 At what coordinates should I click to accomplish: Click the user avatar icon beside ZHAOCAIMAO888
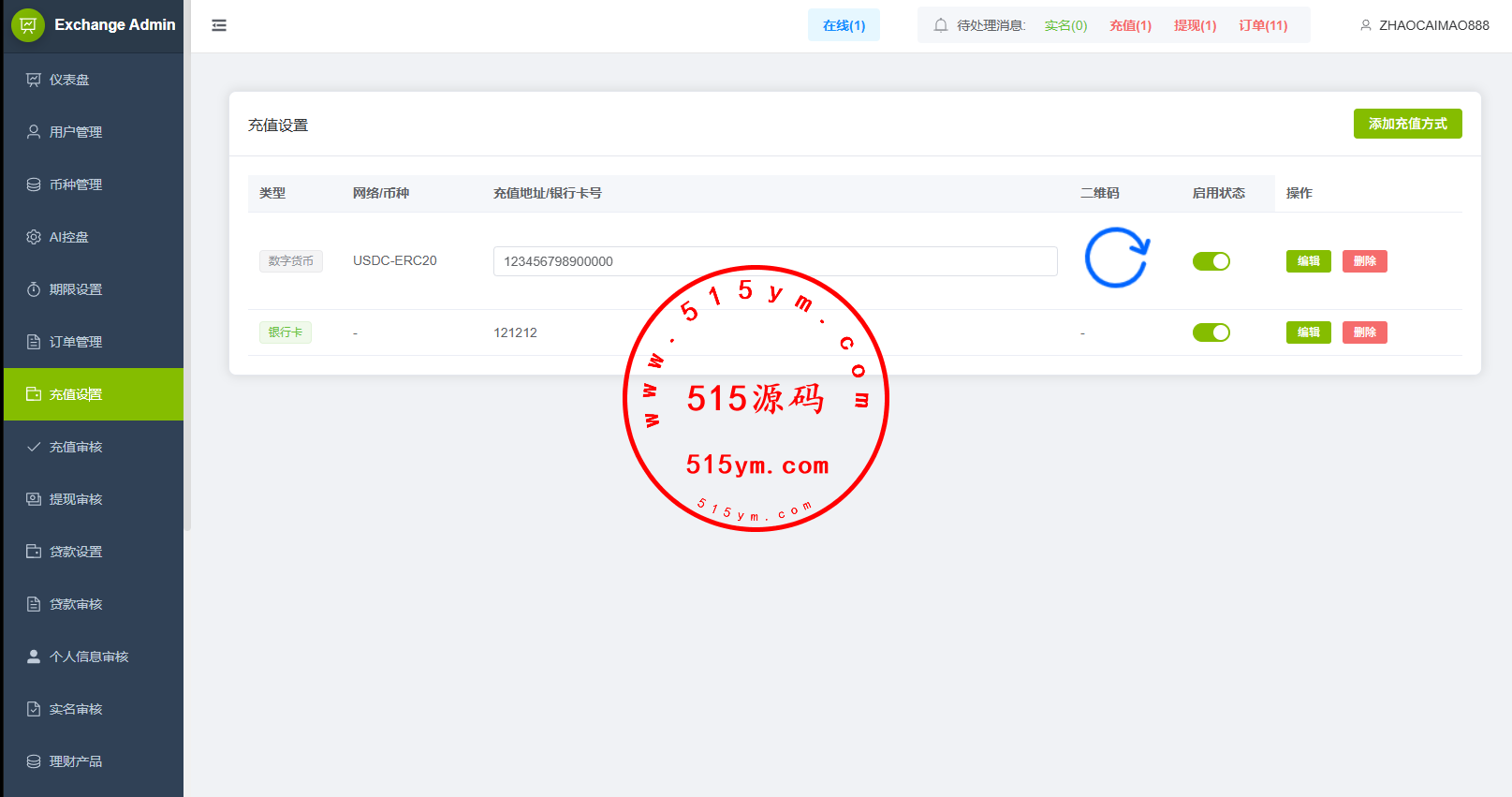1366,25
